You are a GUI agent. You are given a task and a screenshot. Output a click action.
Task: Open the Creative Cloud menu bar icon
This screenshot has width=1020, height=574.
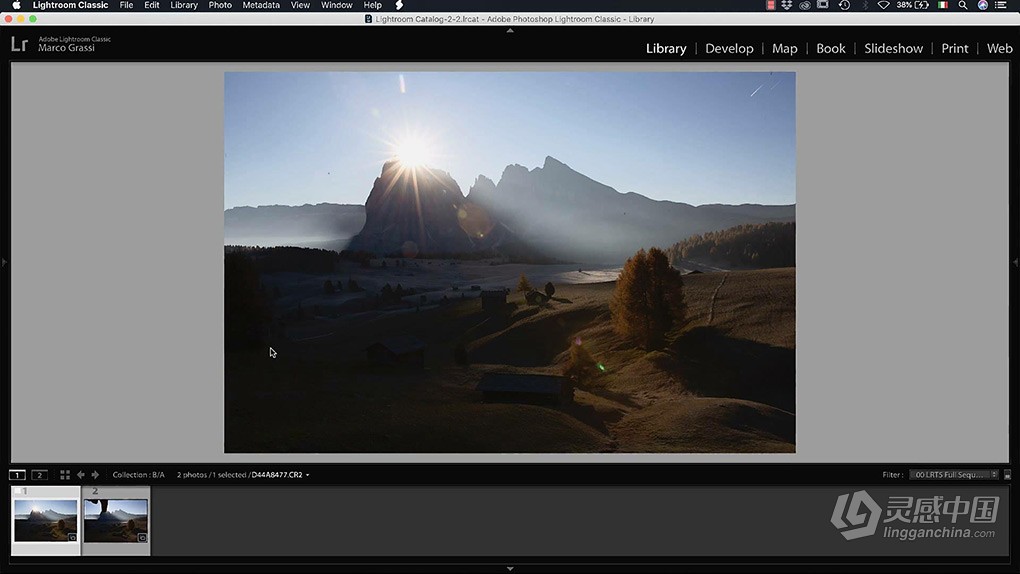805,5
